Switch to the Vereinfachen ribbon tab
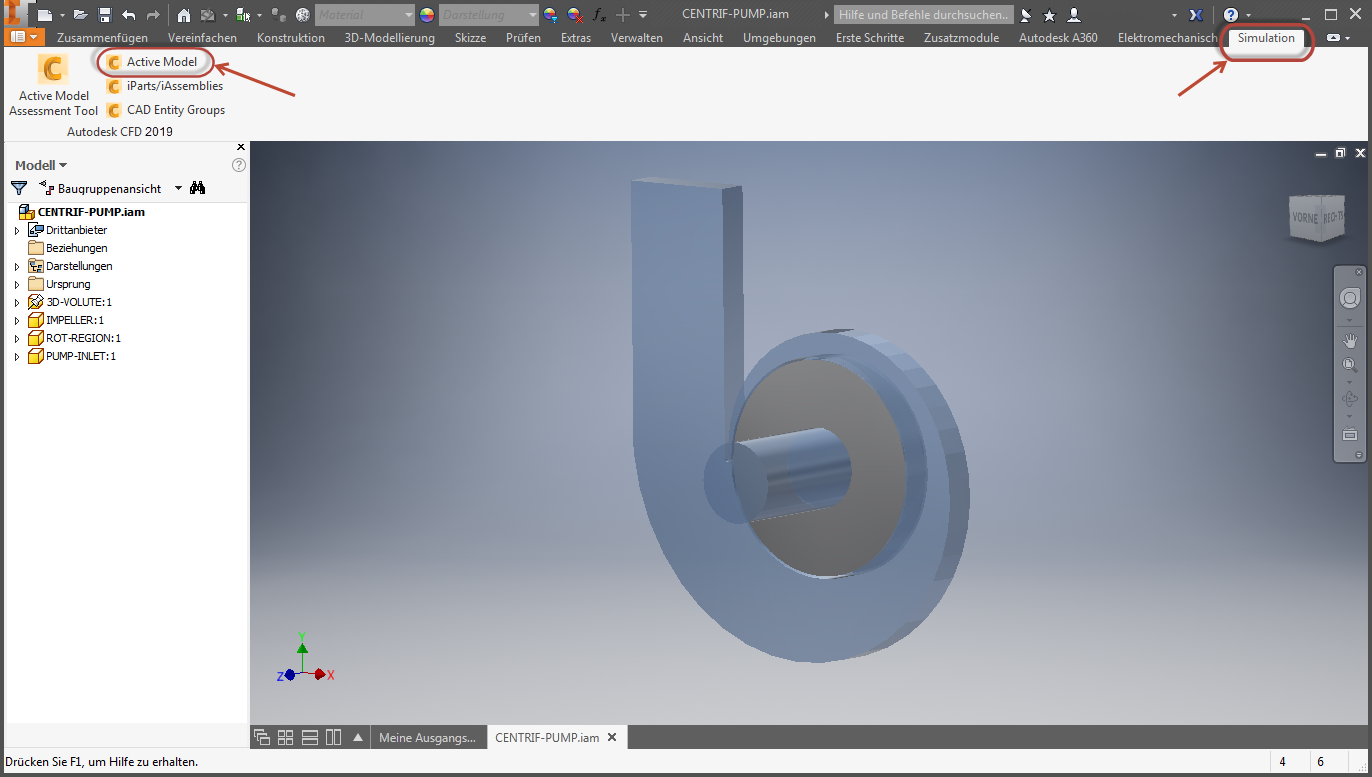The width and height of the screenshot is (1372, 777). [x=202, y=38]
